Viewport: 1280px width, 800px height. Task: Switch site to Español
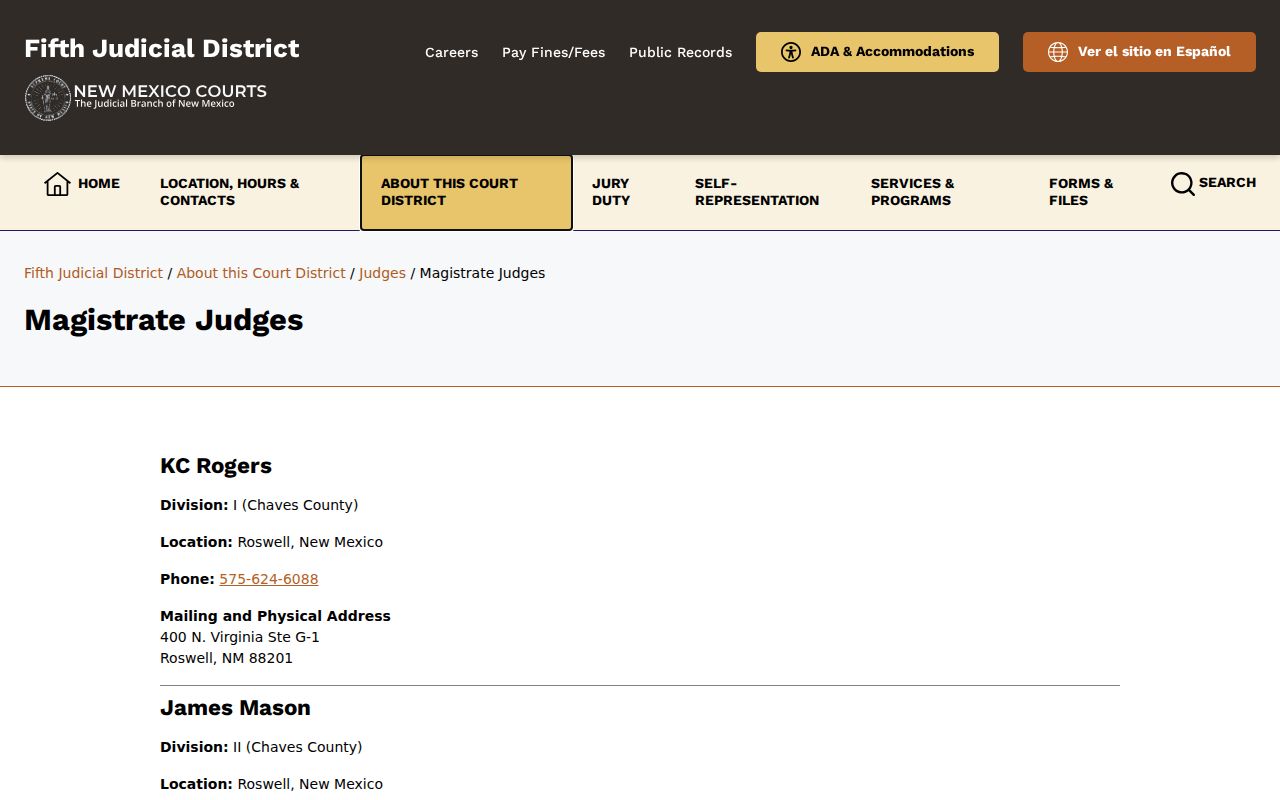coord(1139,52)
